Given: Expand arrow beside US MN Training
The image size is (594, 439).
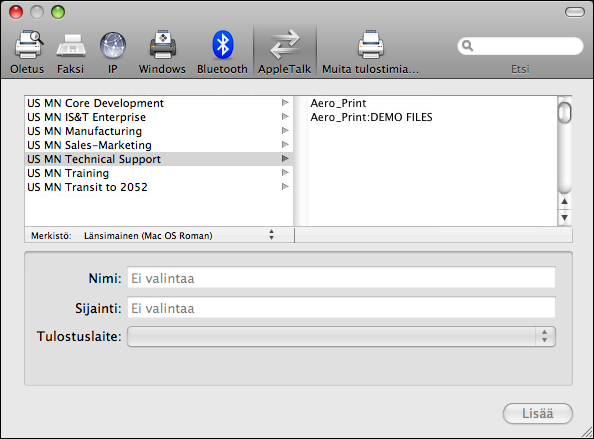Looking at the screenshot, I should pyautogui.click(x=285, y=173).
